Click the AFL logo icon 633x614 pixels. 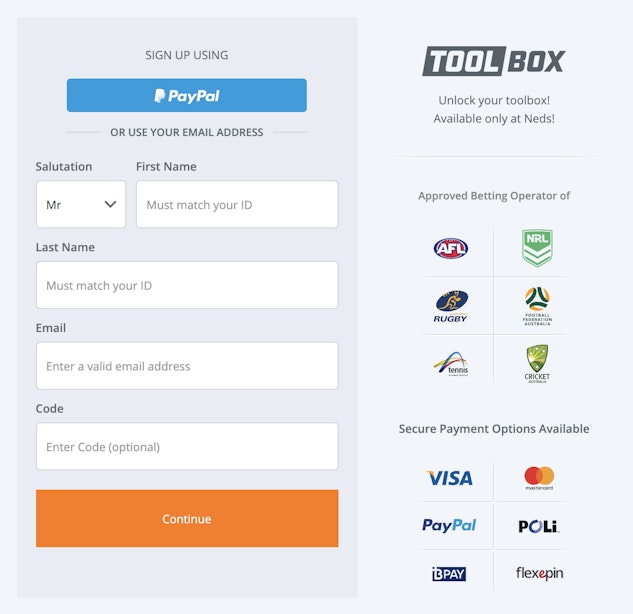(x=450, y=248)
